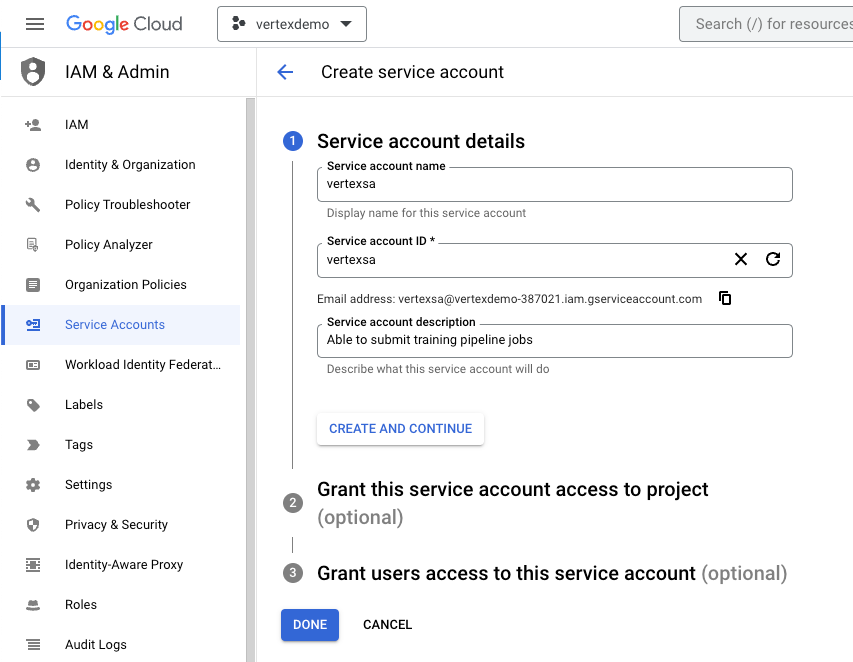Cancel the service account creation
This screenshot has width=853, height=662.
(x=387, y=625)
